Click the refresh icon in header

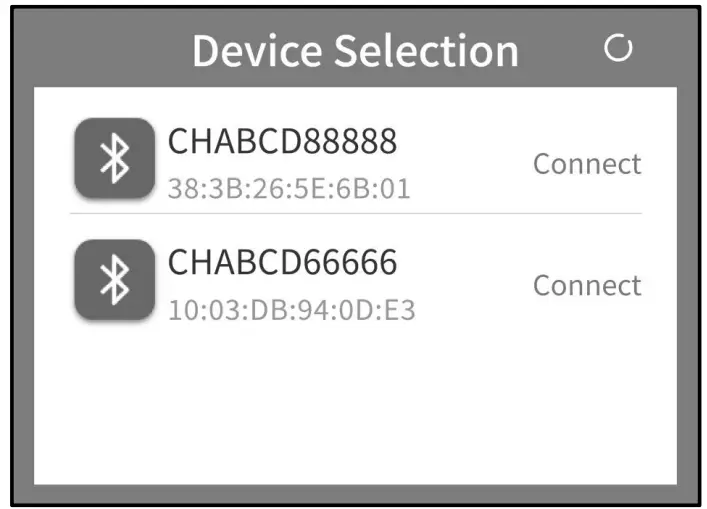pos(619,48)
